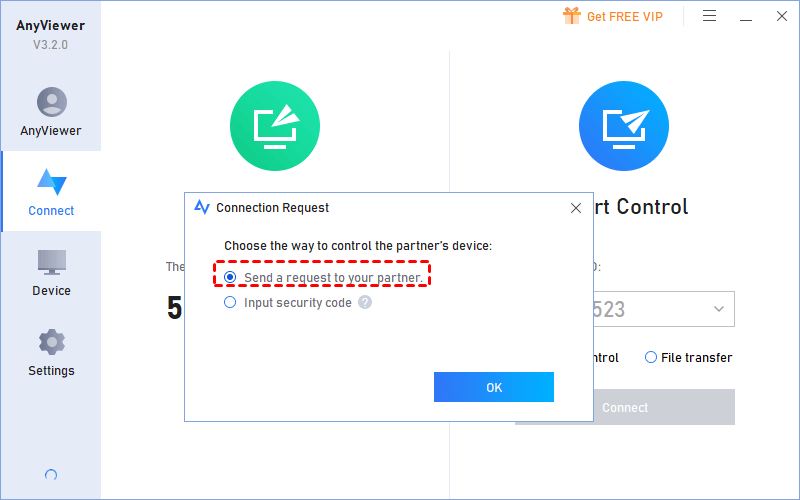Expand the partner ID dropdown arrow
This screenshot has width=800, height=500.
click(719, 309)
